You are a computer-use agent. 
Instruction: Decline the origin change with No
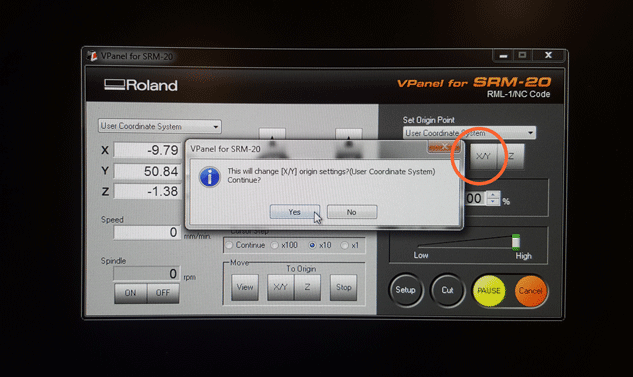coord(352,212)
